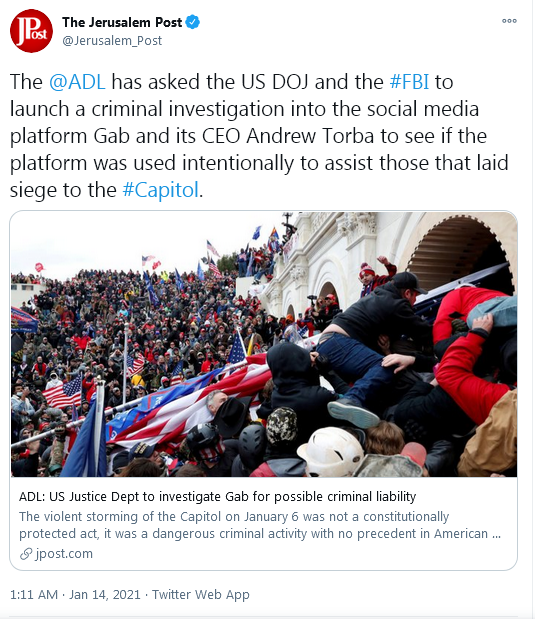
Task: Open the jpost.com domain link
Action: click(x=64, y=554)
